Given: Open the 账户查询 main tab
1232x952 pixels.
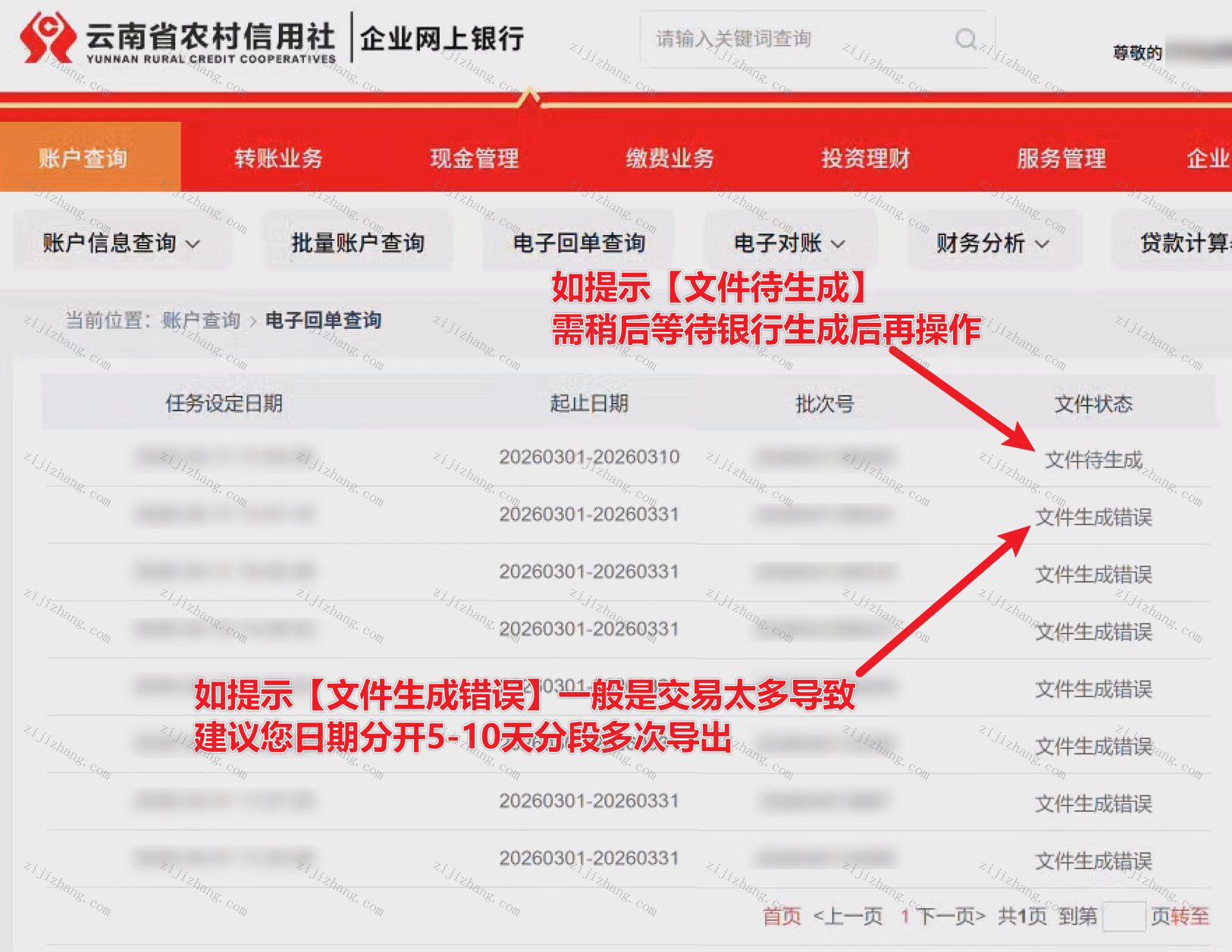Looking at the screenshot, I should click(x=83, y=158).
